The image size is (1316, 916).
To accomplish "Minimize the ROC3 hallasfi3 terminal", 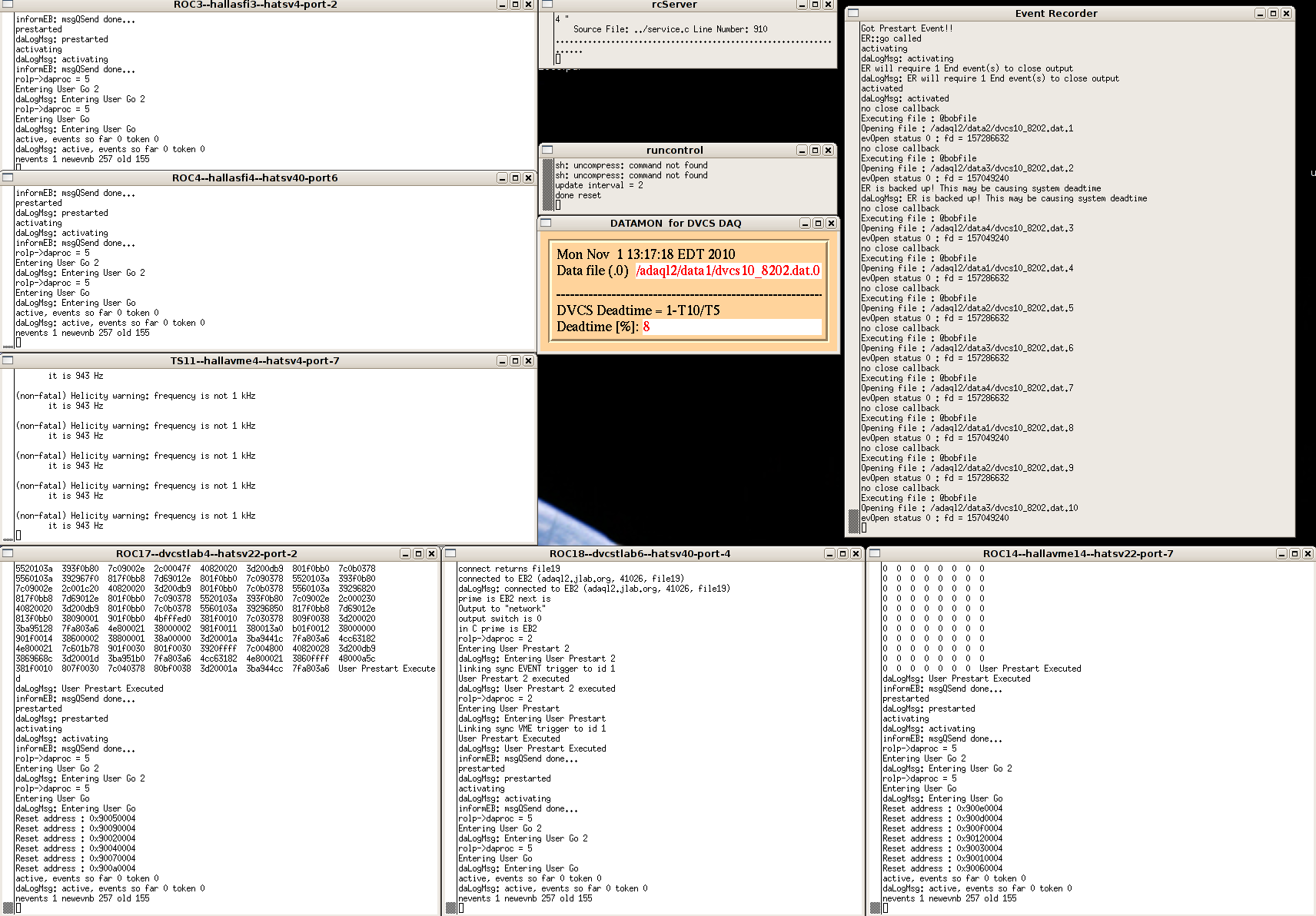I will click(502, 5).
